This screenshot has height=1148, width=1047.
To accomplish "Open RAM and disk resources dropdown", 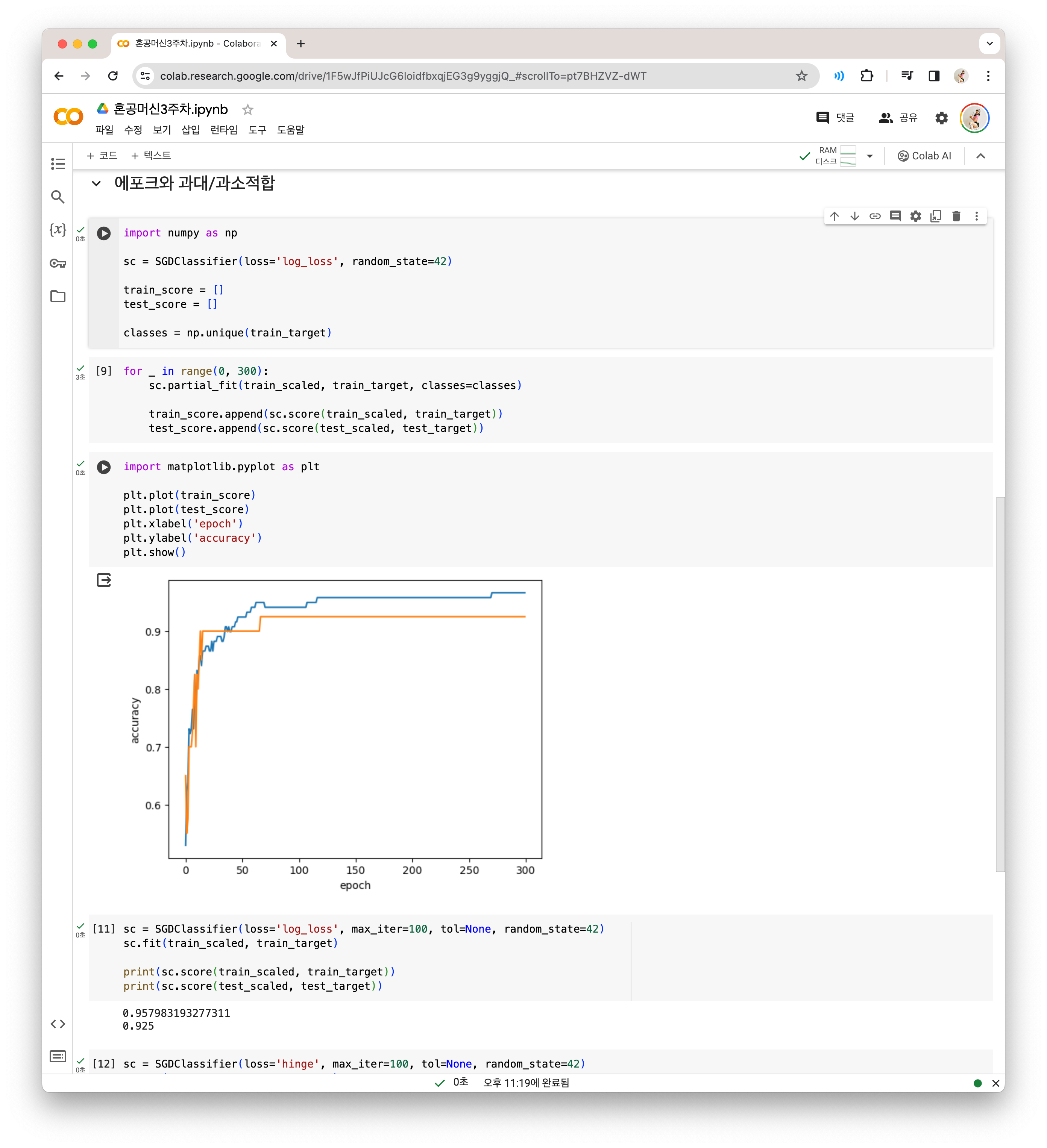I will (869, 156).
